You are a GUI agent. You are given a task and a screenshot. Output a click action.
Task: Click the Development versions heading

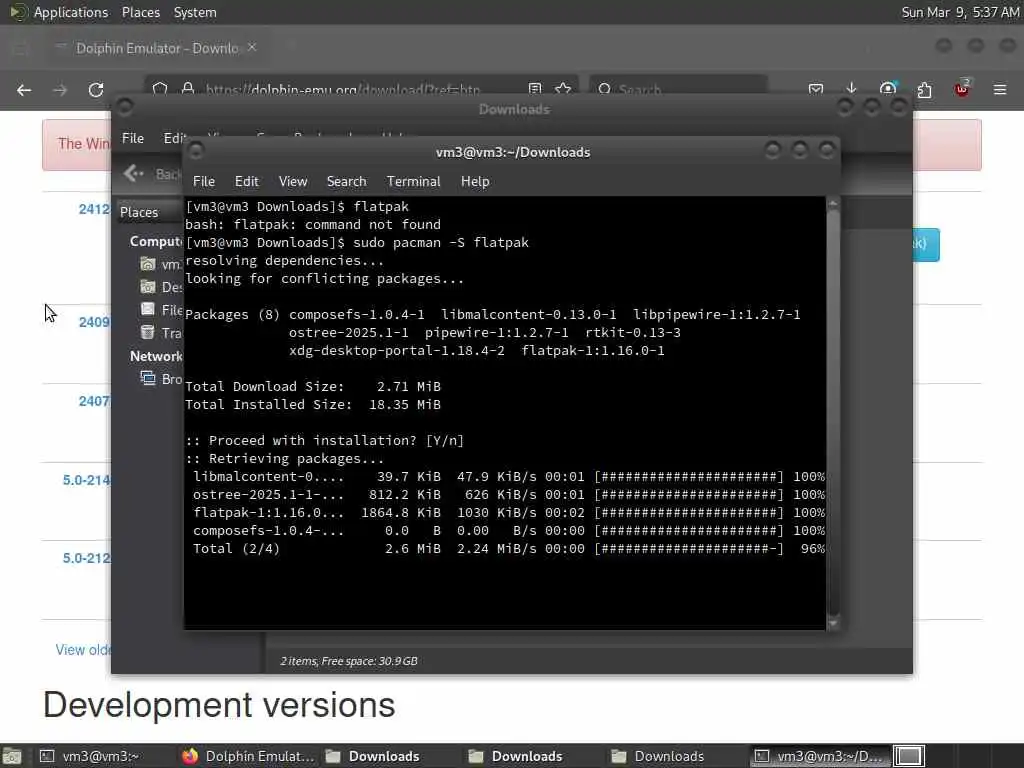(219, 705)
